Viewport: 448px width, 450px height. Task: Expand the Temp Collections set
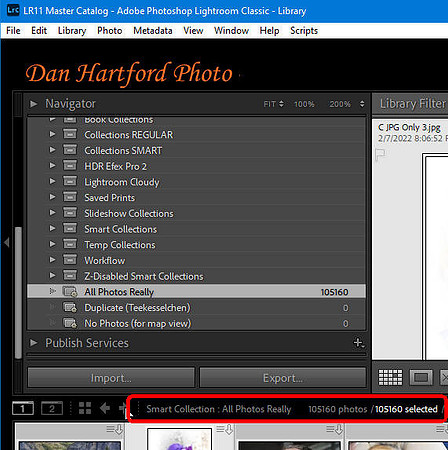(x=52, y=244)
